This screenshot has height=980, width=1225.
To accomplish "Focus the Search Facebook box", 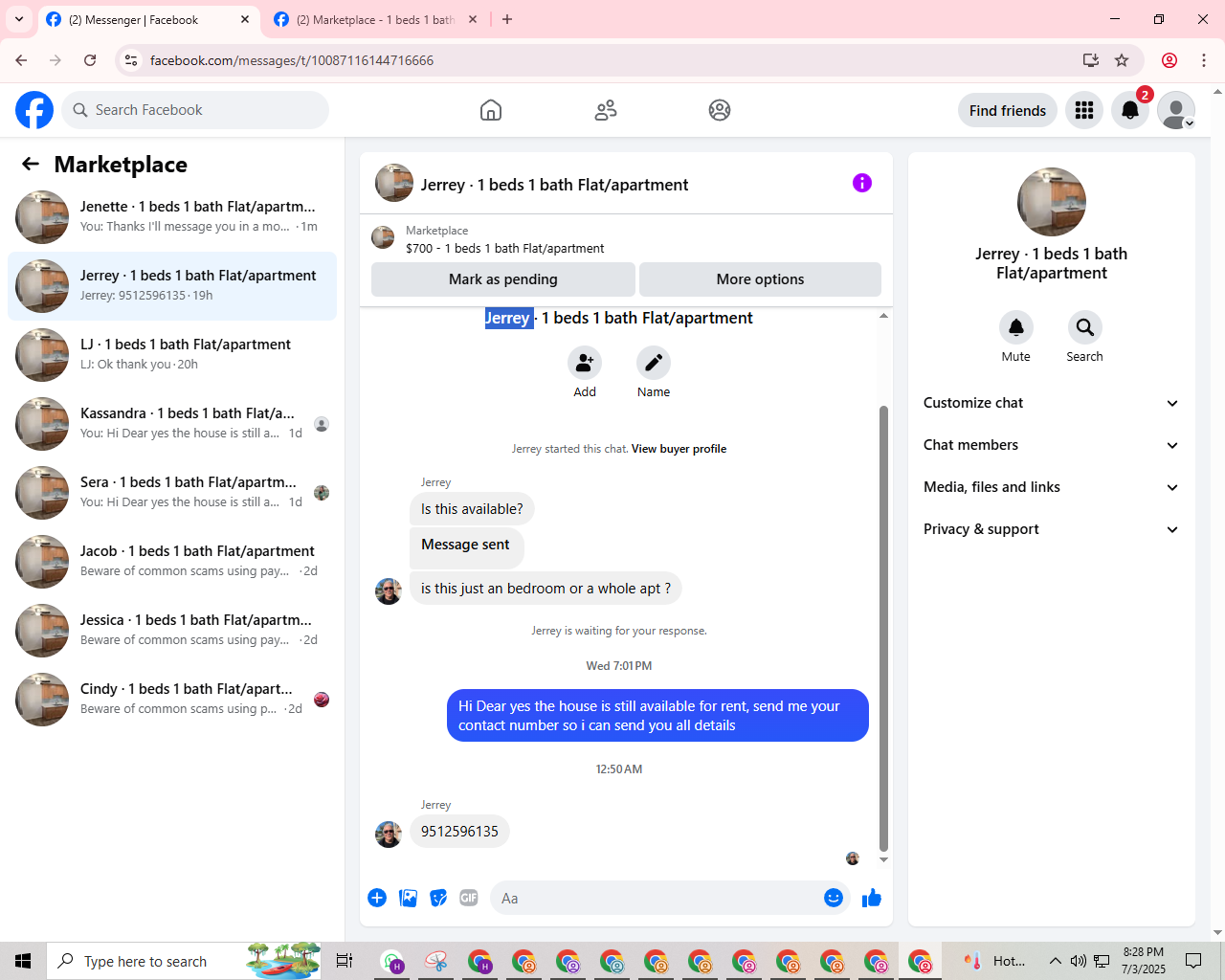I will [195, 110].
